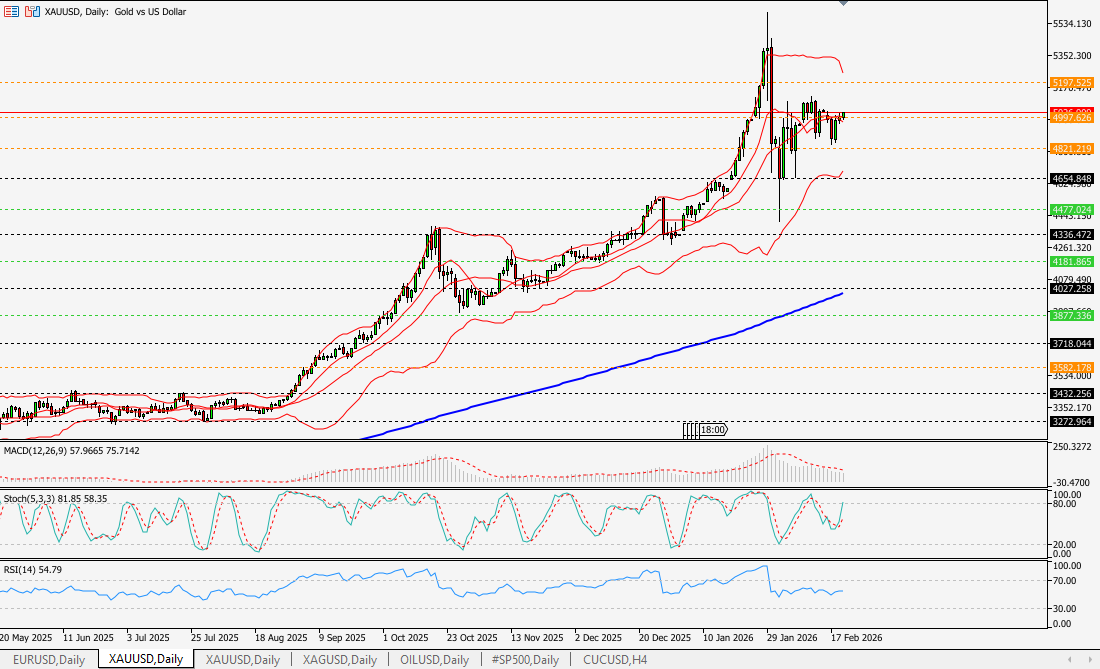
Task: Select the orange 3582.178 price label
Action: (1071, 368)
